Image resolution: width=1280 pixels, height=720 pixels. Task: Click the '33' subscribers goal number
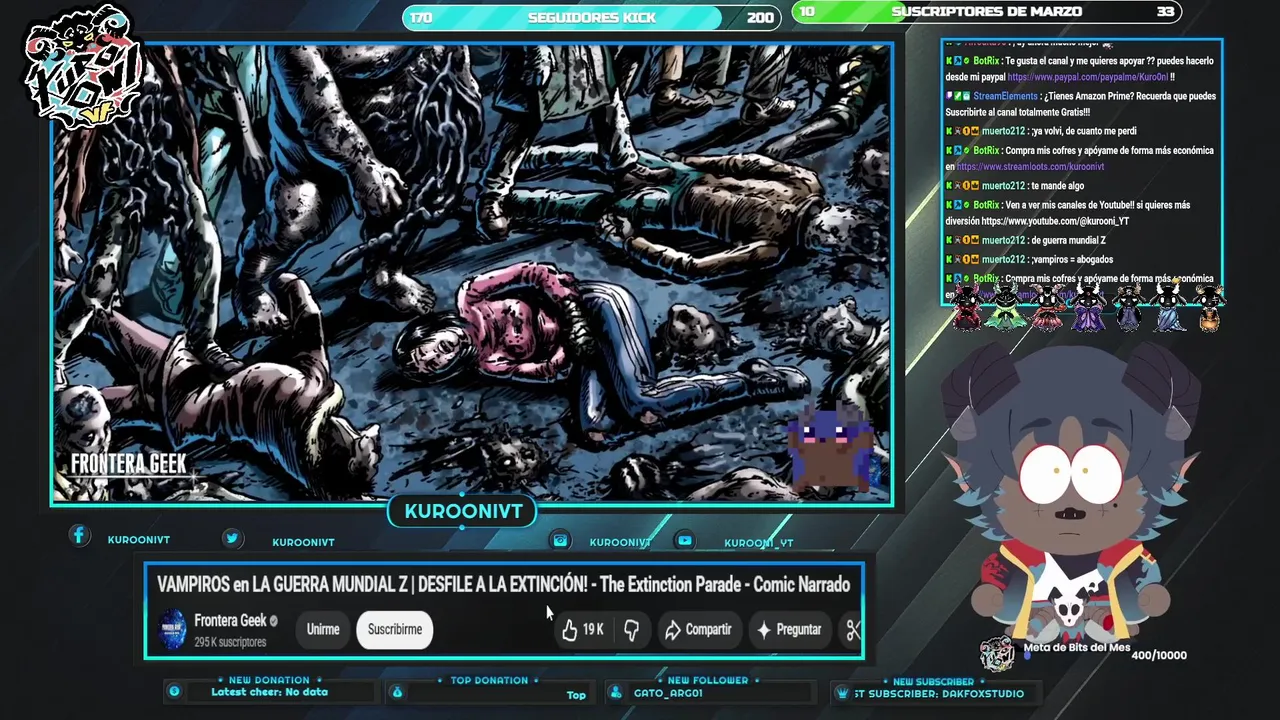click(x=1165, y=12)
